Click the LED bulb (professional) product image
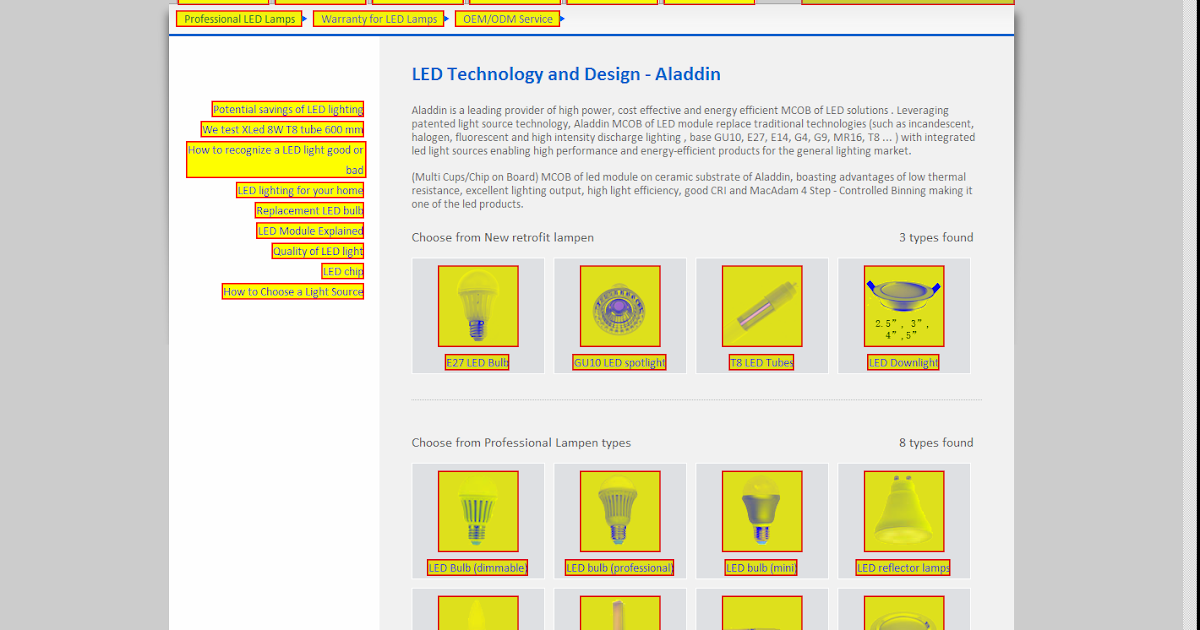The height and width of the screenshot is (630, 1200). point(620,511)
